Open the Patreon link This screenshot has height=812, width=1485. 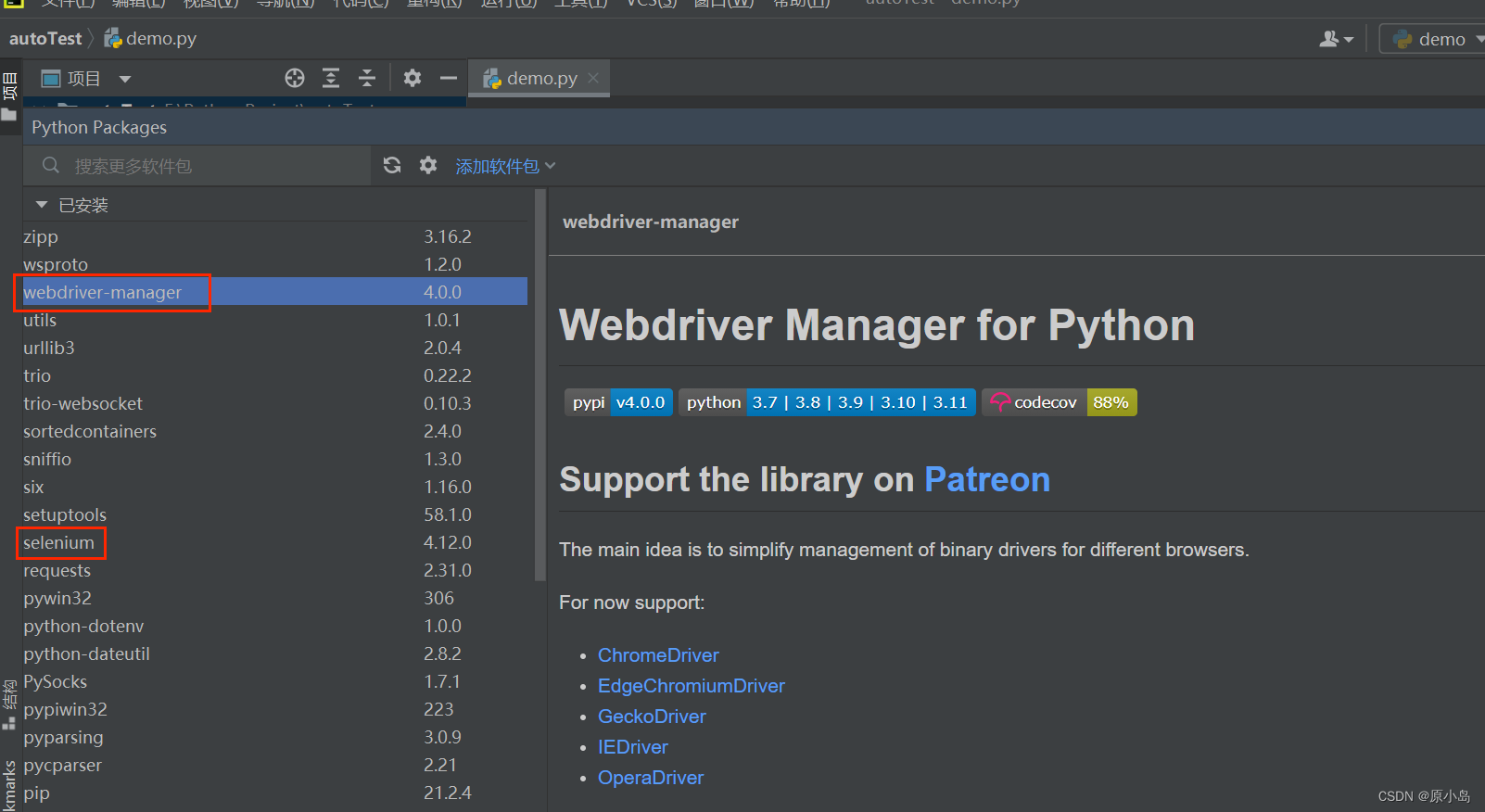pyautogui.click(x=987, y=479)
